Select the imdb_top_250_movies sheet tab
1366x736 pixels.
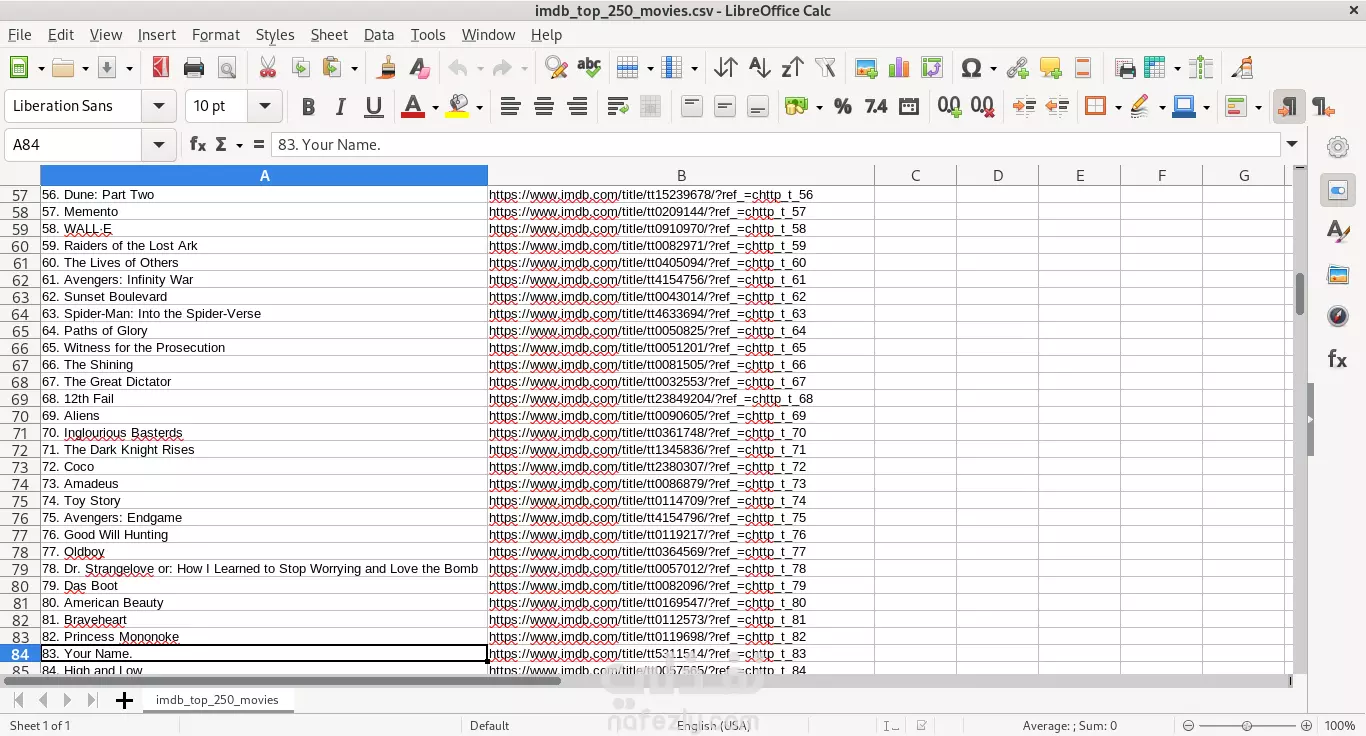click(x=217, y=700)
